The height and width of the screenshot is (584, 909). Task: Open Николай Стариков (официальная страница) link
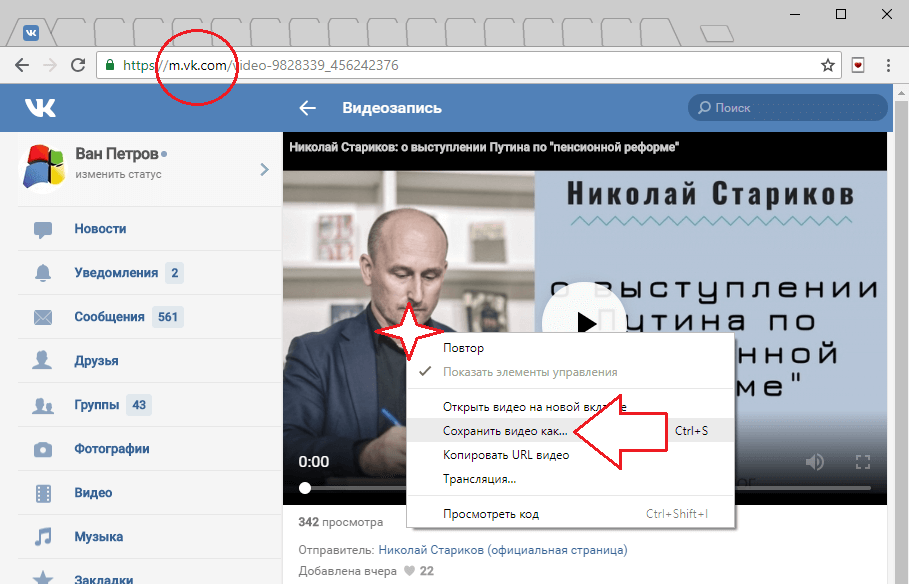(x=503, y=550)
